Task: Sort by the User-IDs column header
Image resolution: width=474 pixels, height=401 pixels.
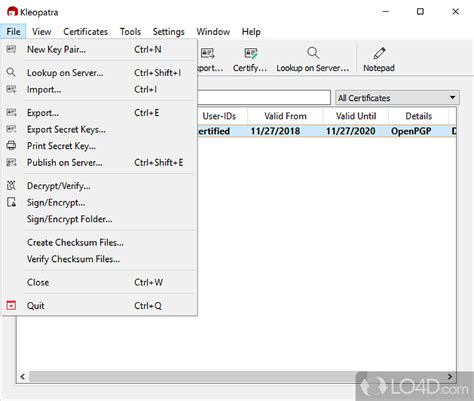Action: 222,116
